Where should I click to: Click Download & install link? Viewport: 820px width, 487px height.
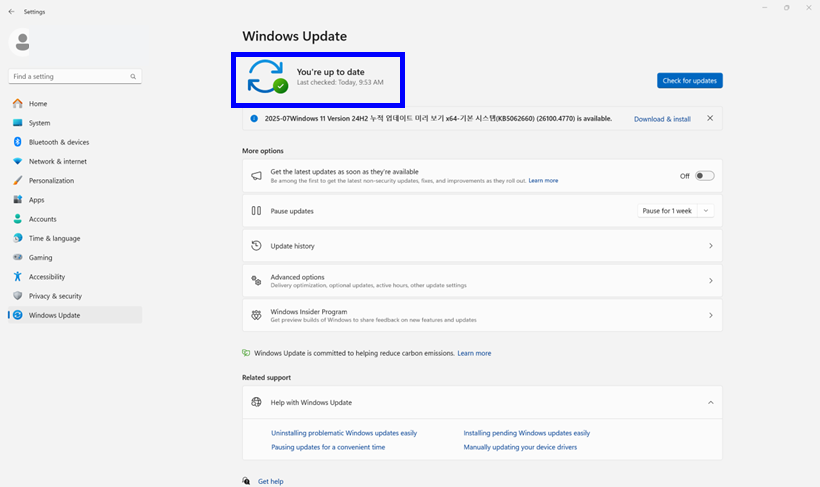(x=661, y=119)
